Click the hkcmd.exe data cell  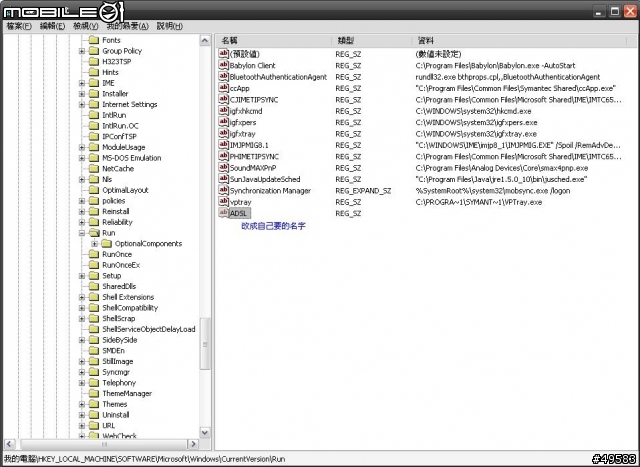coord(473,111)
